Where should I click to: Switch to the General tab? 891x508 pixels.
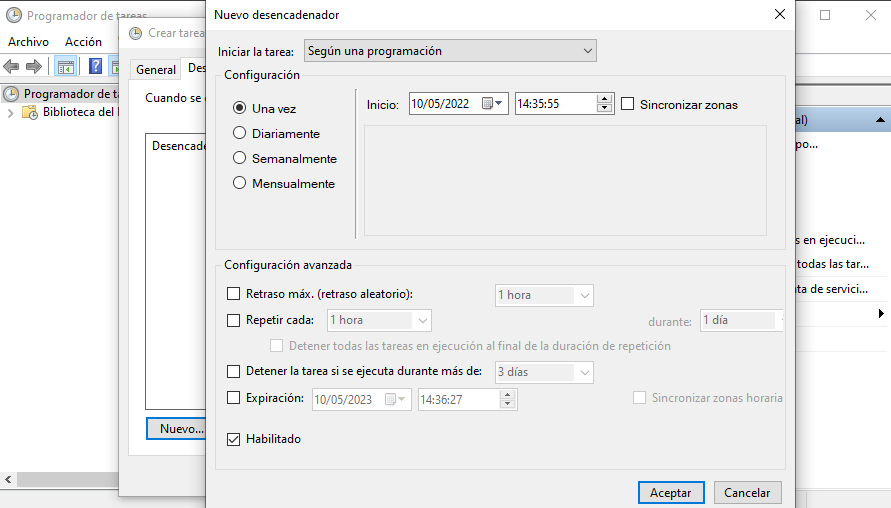pos(156,70)
